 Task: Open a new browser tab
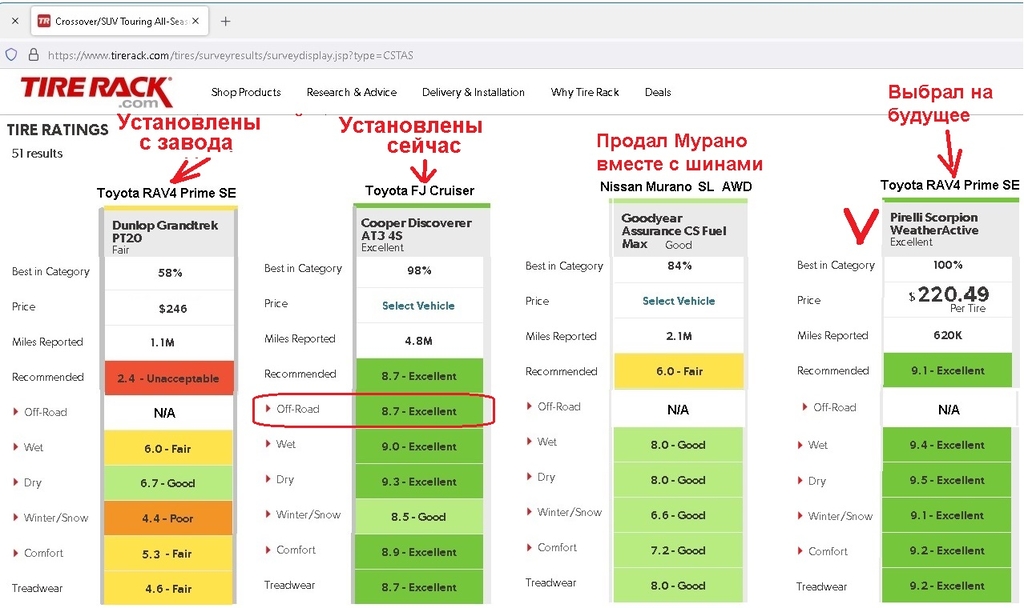[x=225, y=21]
